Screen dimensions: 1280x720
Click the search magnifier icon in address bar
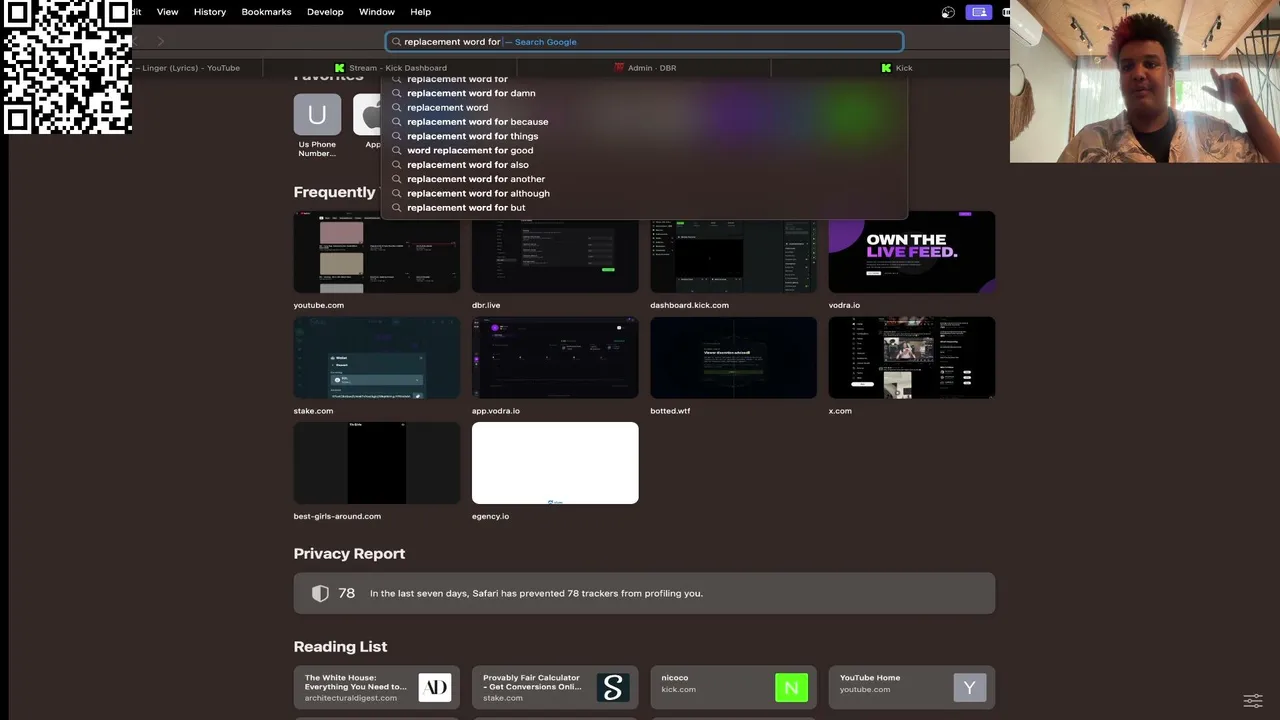[x=396, y=42]
